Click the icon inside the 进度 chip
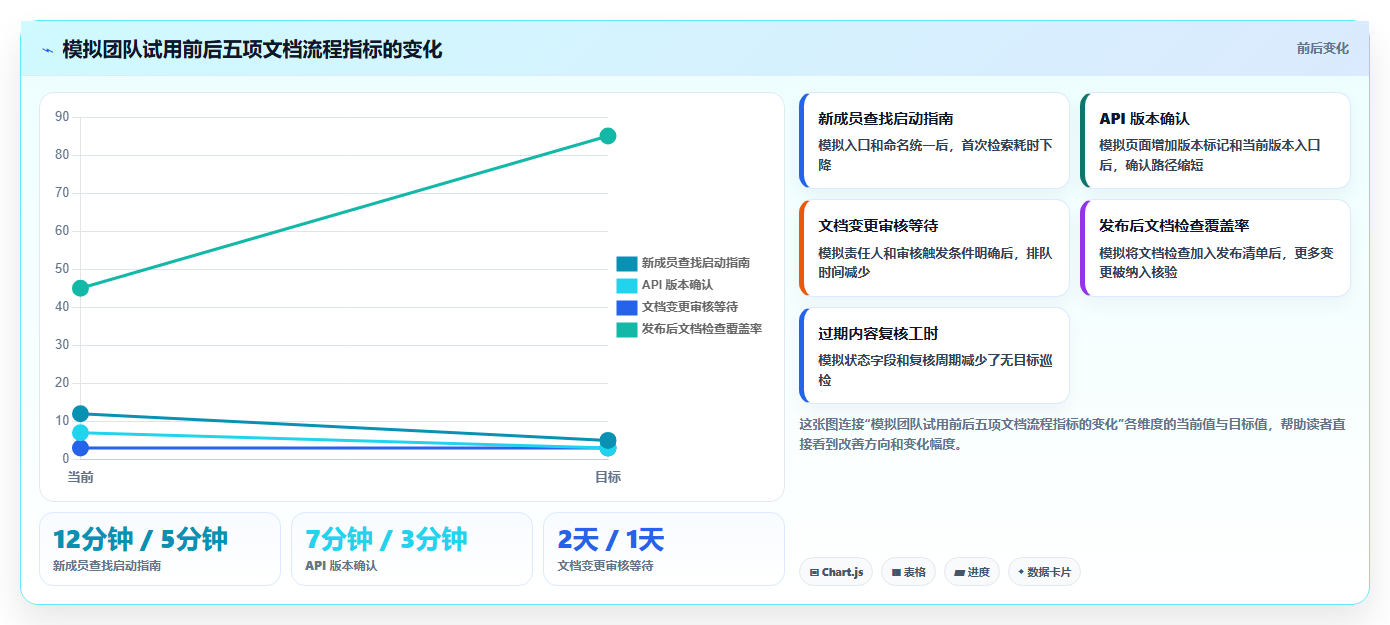The image size is (1390, 625). (x=959, y=573)
